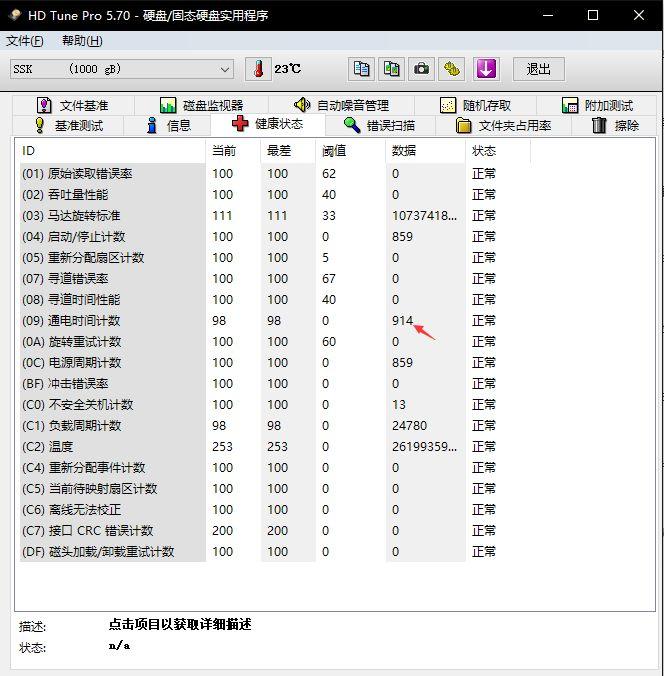This screenshot has width=664, height=676.
Task: Select the (C6) 离线无法校正 row
Action: click(275, 510)
